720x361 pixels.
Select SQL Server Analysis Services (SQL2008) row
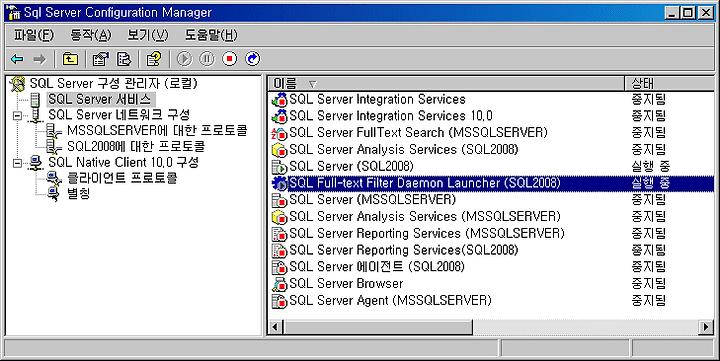click(x=492, y=149)
